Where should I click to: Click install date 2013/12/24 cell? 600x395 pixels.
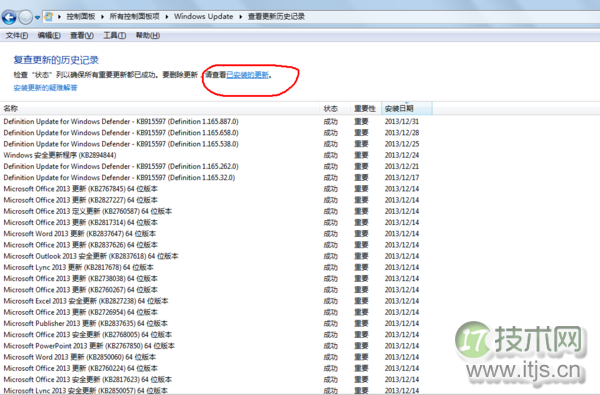pos(402,155)
